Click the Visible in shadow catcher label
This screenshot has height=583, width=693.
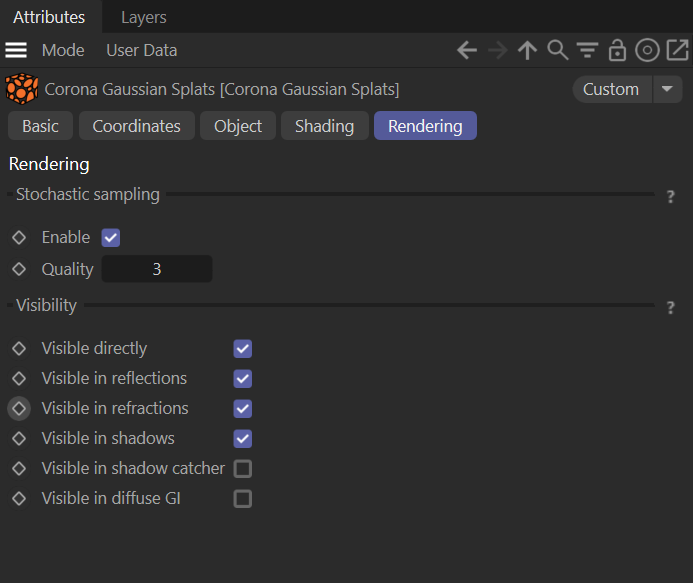pyautogui.click(x=133, y=469)
